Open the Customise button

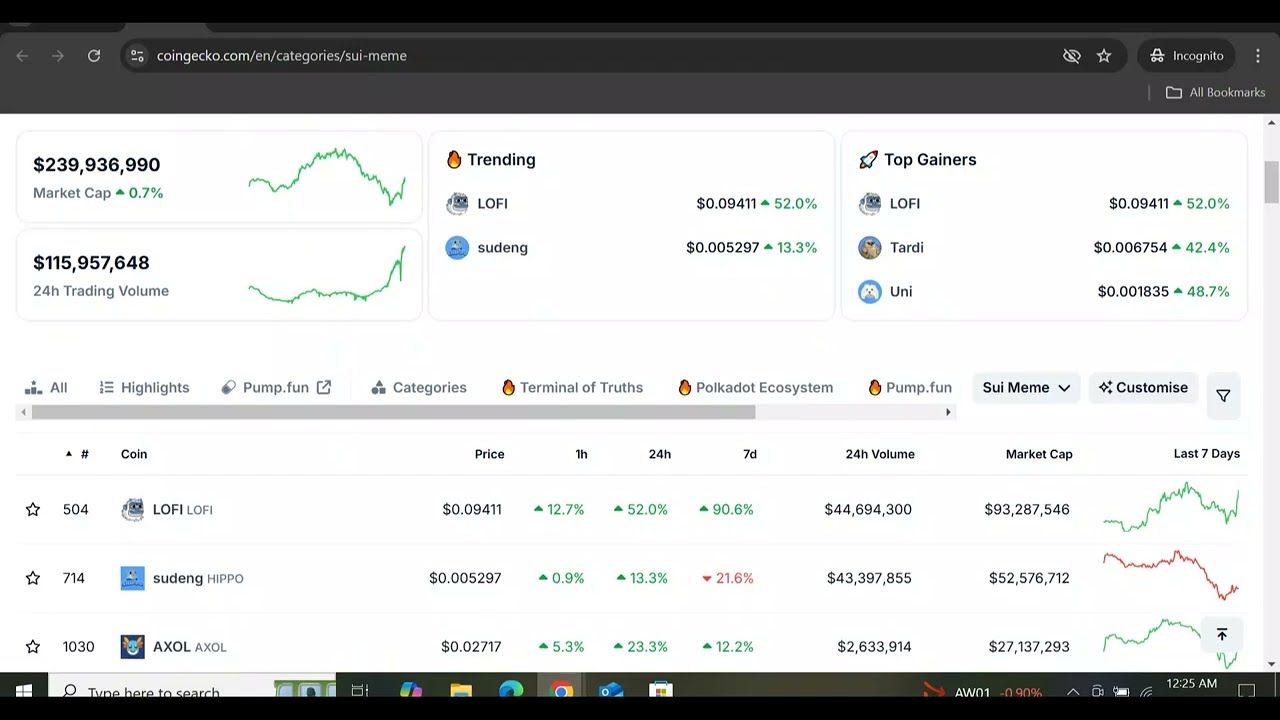click(x=1143, y=388)
